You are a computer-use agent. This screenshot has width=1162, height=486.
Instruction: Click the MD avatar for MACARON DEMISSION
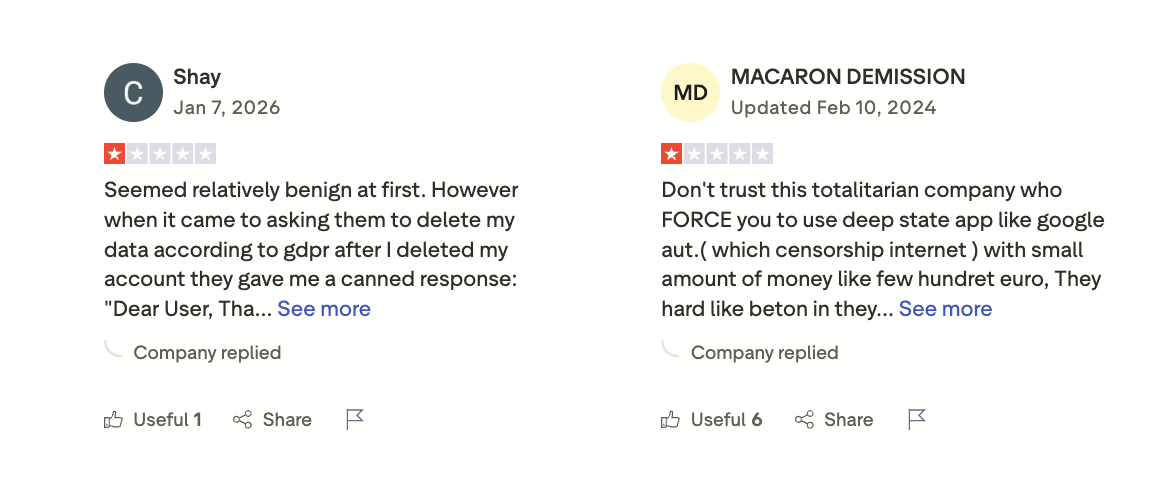[690, 92]
